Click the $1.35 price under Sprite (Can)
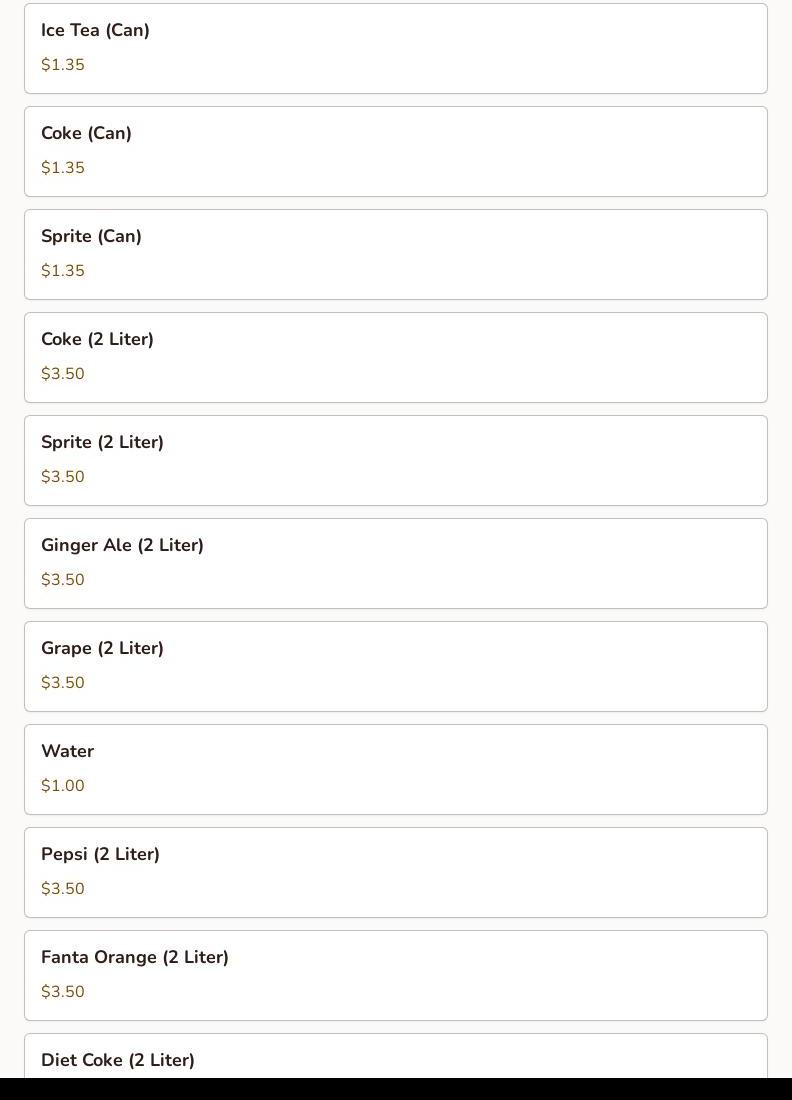The height and width of the screenshot is (1100, 792). coord(63,271)
